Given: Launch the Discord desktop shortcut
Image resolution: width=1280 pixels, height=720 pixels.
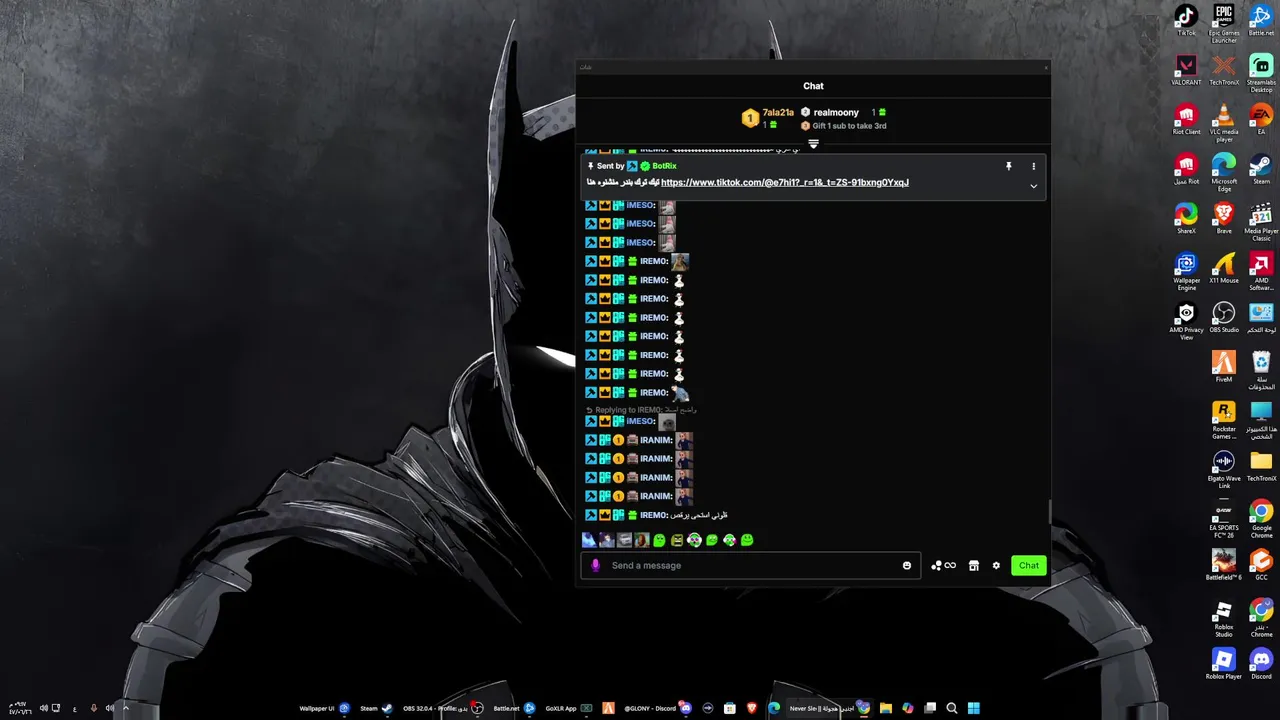Looking at the screenshot, I should tap(1261, 664).
